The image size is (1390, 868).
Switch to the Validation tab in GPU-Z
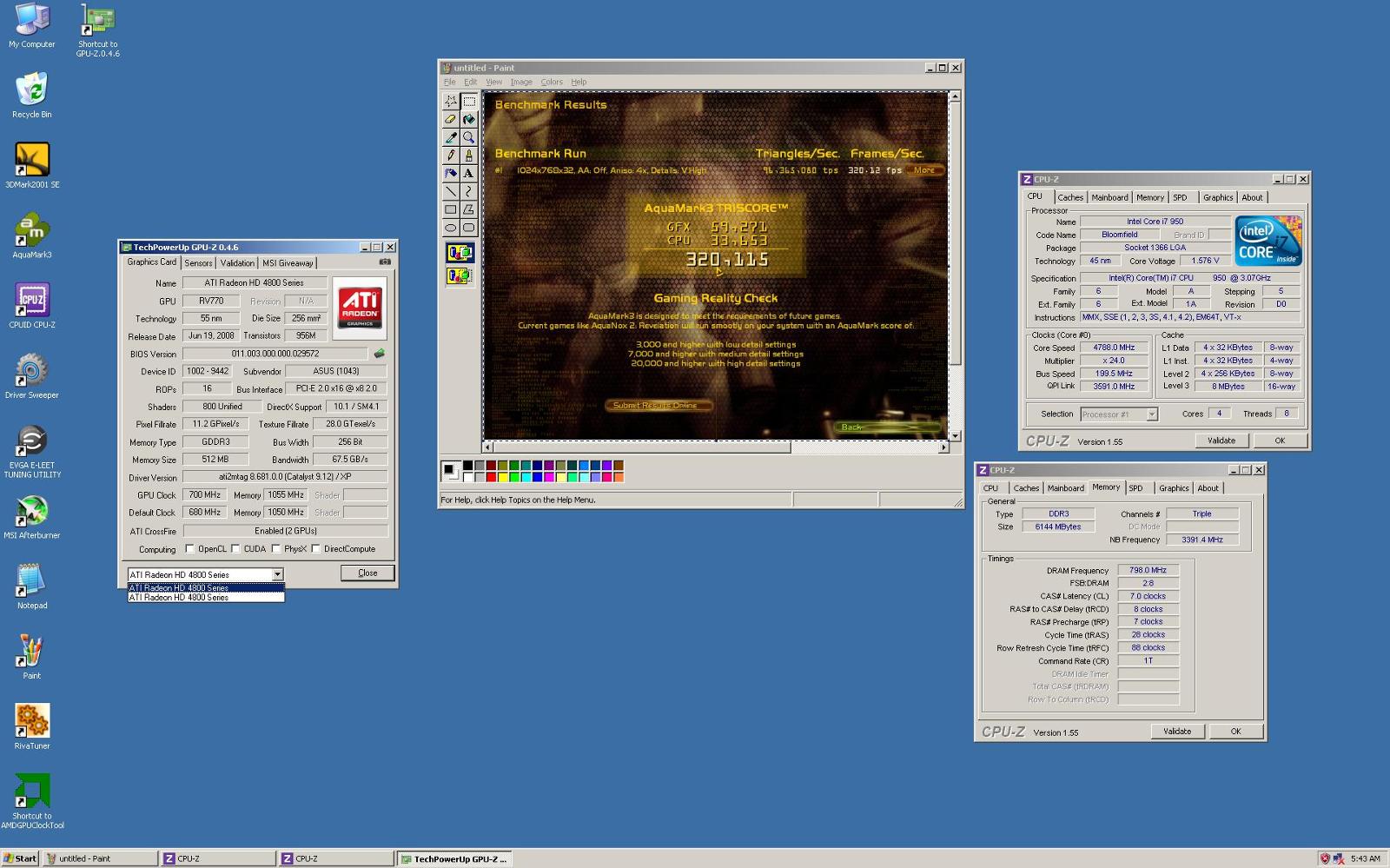(237, 263)
